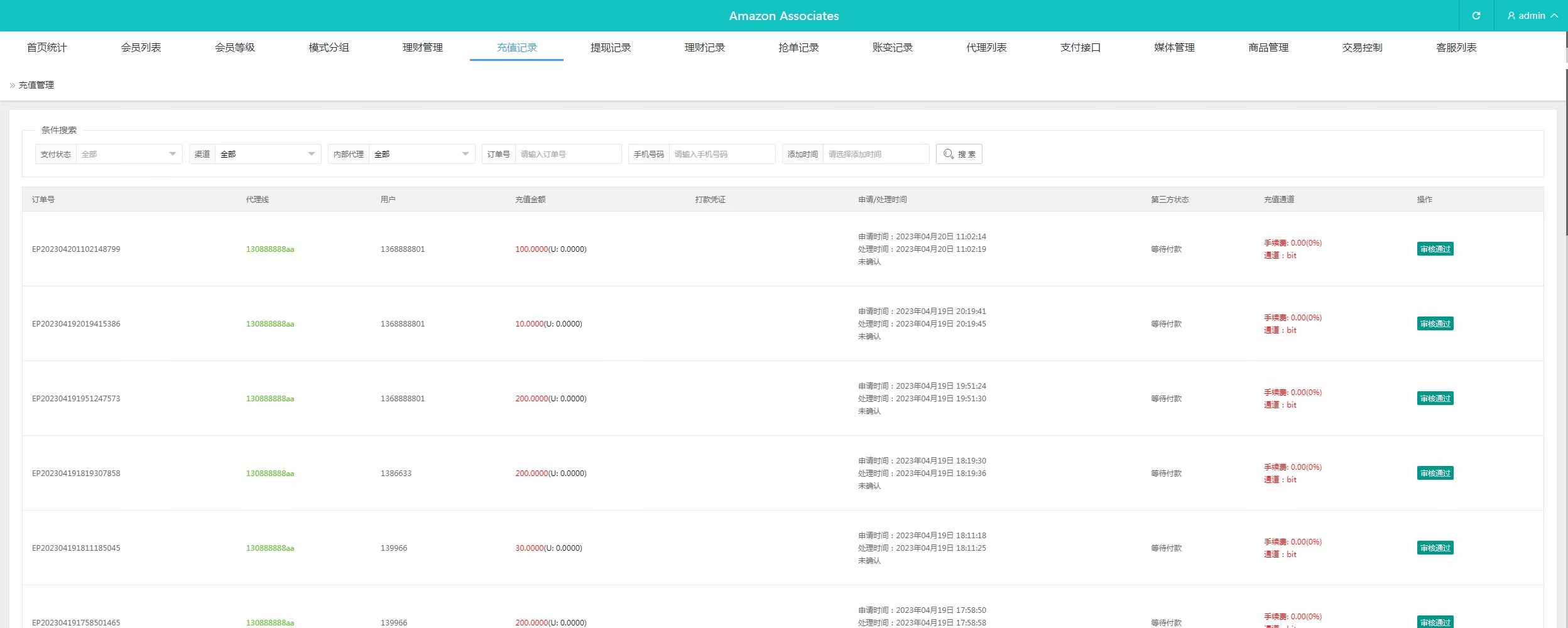Click 审核通过 for order EP202304192019415386
Viewport: 1568px width, 628px height.
click(1435, 324)
